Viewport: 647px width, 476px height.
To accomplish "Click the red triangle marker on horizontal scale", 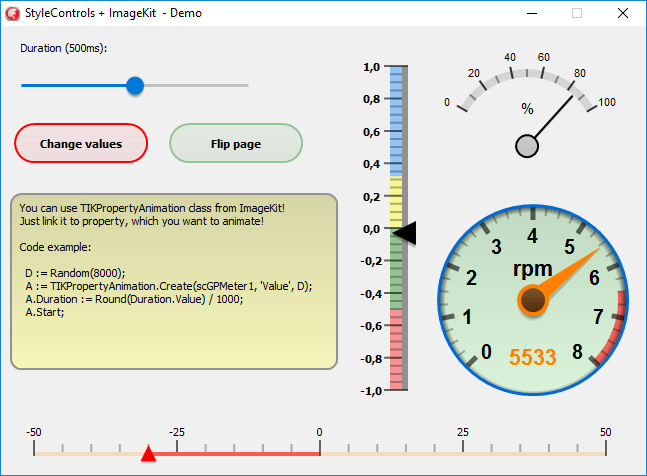I will click(x=148, y=453).
